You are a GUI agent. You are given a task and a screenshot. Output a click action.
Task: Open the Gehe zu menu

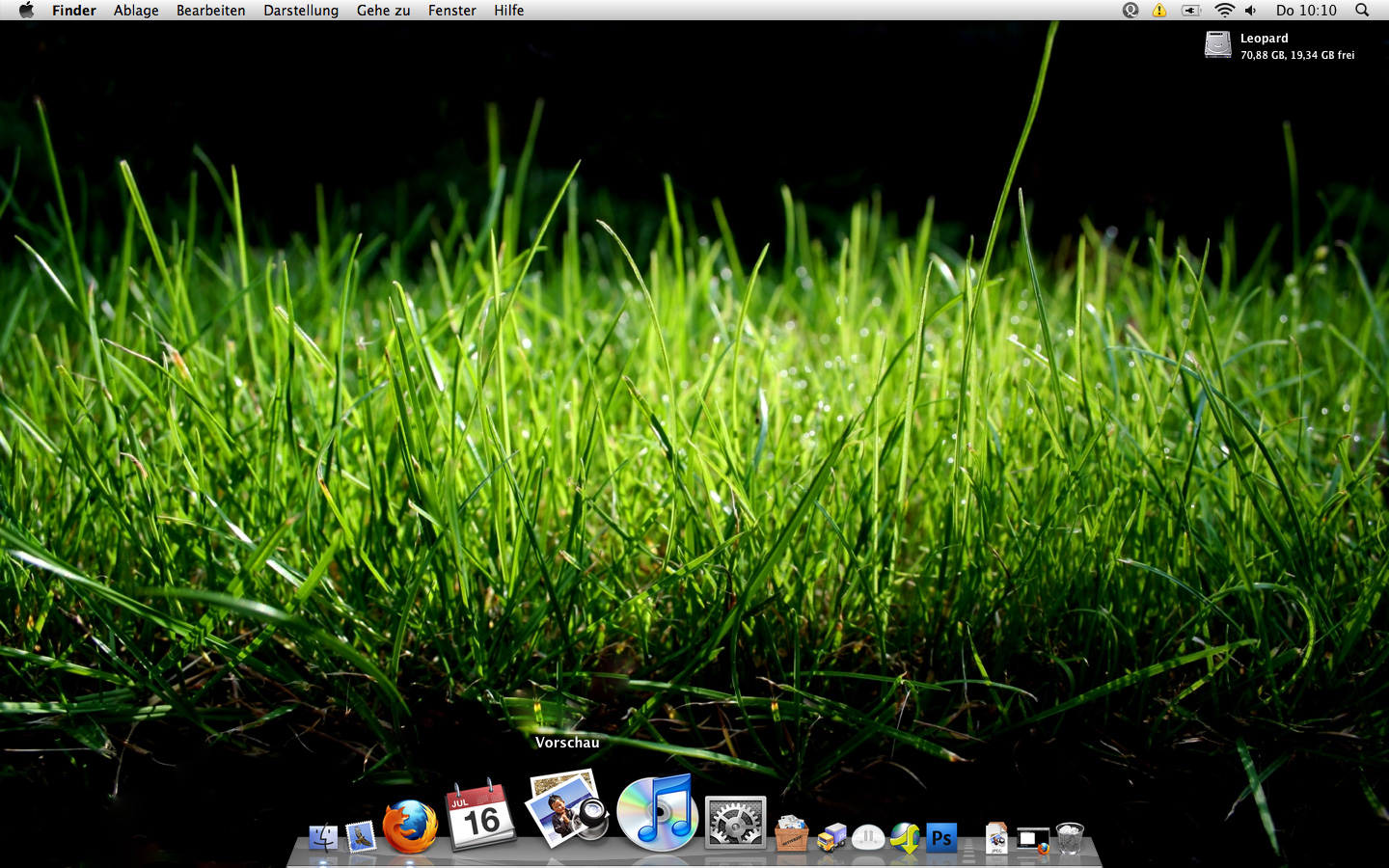383,11
